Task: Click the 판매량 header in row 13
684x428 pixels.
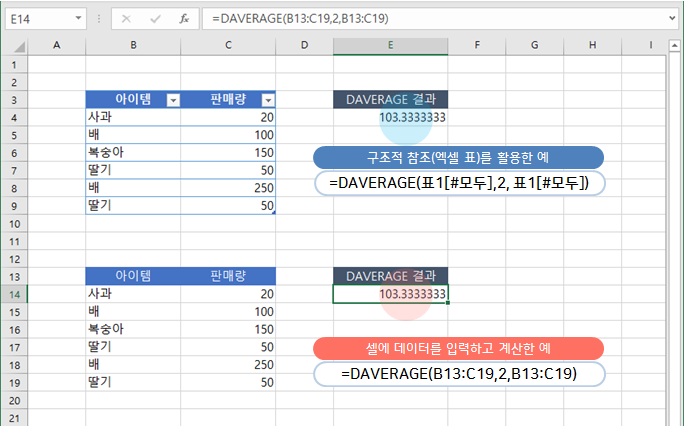Action: tap(228, 276)
